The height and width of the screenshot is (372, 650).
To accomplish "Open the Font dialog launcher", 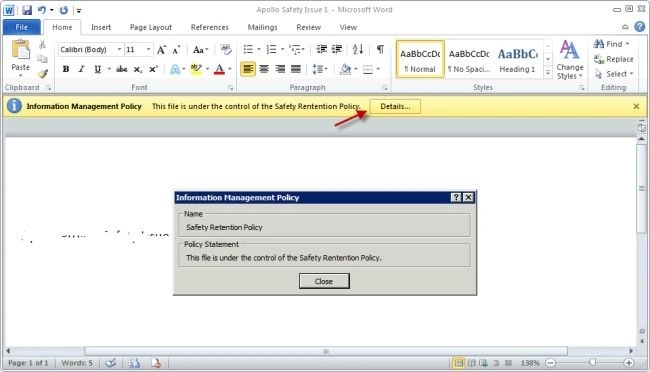I will (x=230, y=88).
